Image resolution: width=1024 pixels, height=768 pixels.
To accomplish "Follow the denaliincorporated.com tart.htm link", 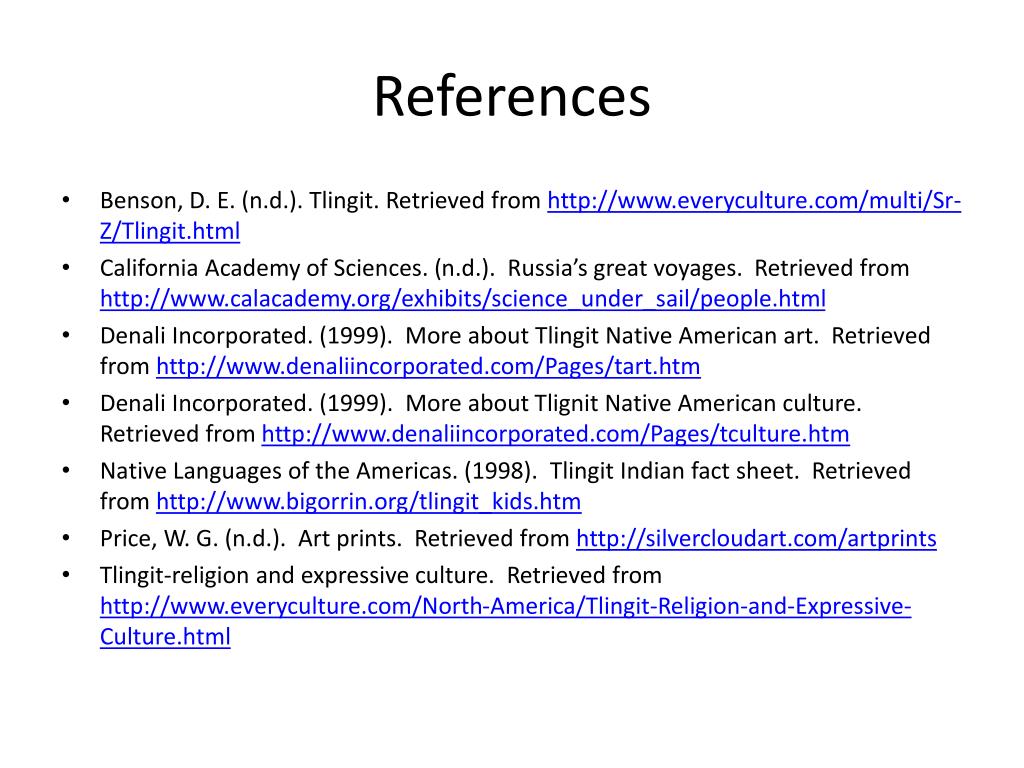I will 428,366.
